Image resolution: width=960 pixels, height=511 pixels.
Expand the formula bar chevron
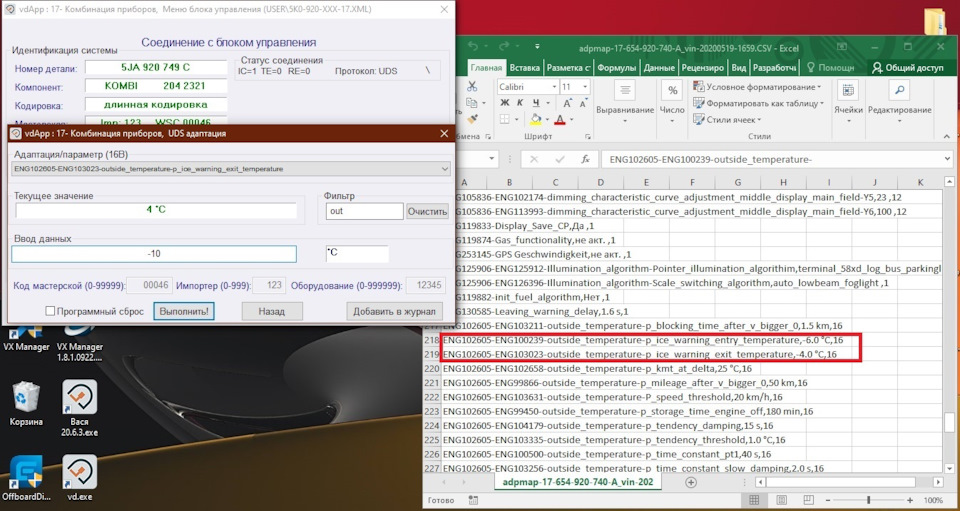(x=948, y=159)
